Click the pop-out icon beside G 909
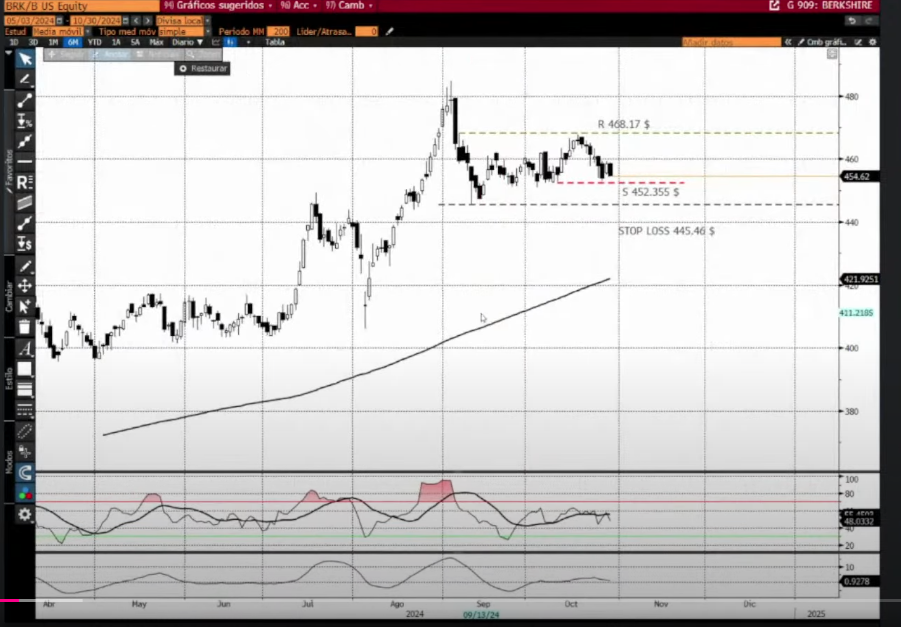The image size is (901, 627). [774, 5]
